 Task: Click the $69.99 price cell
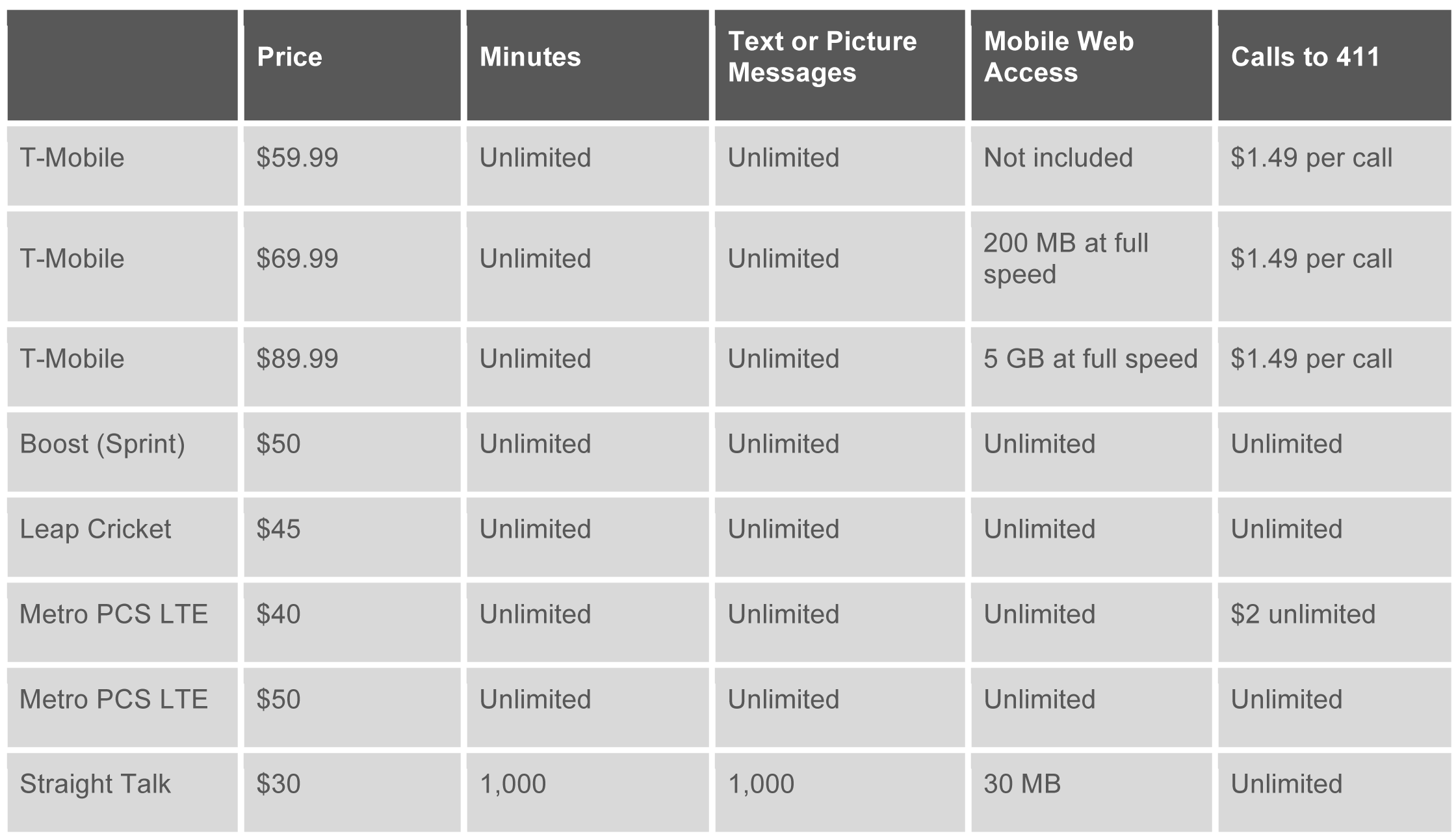(x=298, y=259)
